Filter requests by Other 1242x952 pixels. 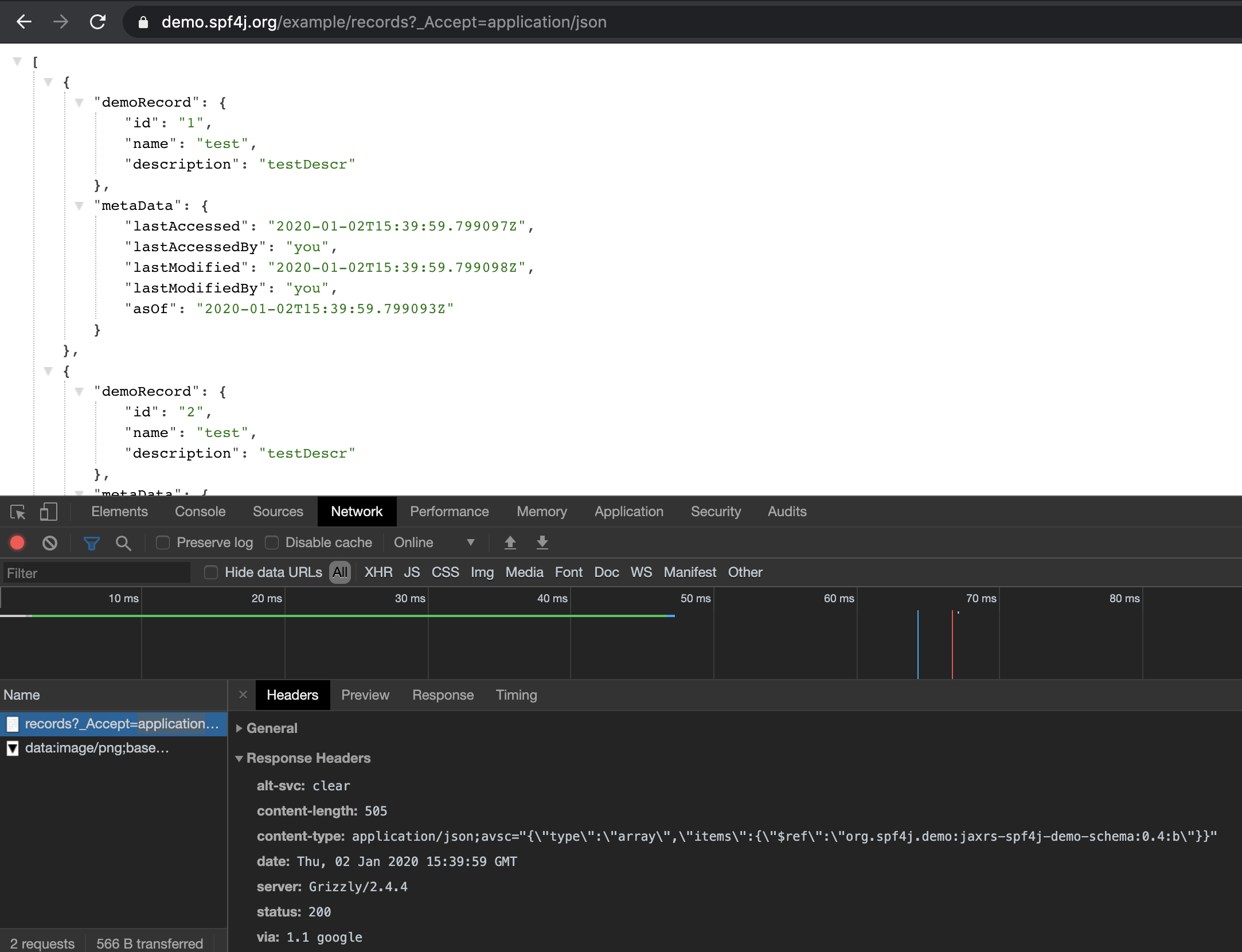click(x=745, y=572)
